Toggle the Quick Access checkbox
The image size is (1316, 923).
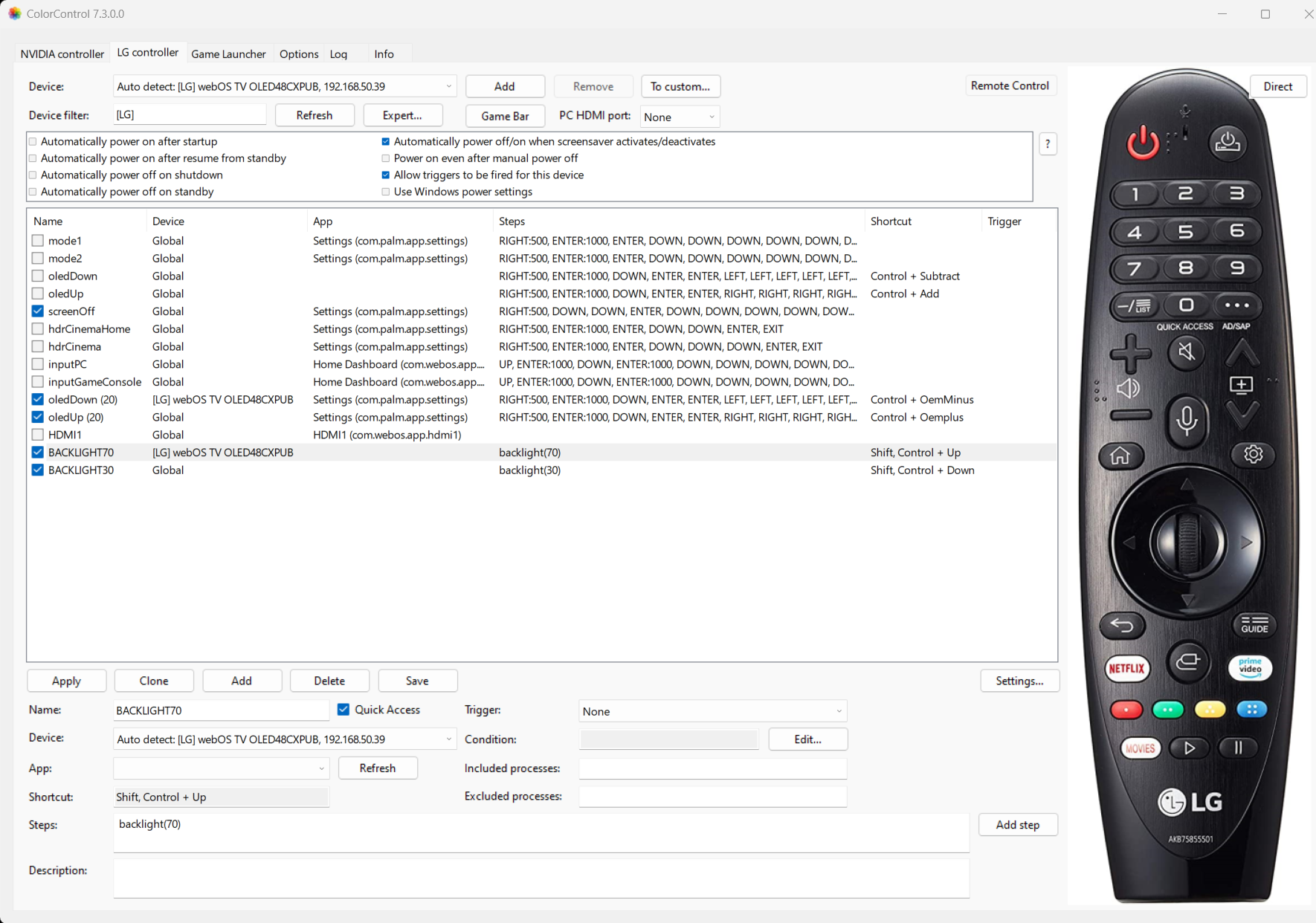click(x=343, y=710)
